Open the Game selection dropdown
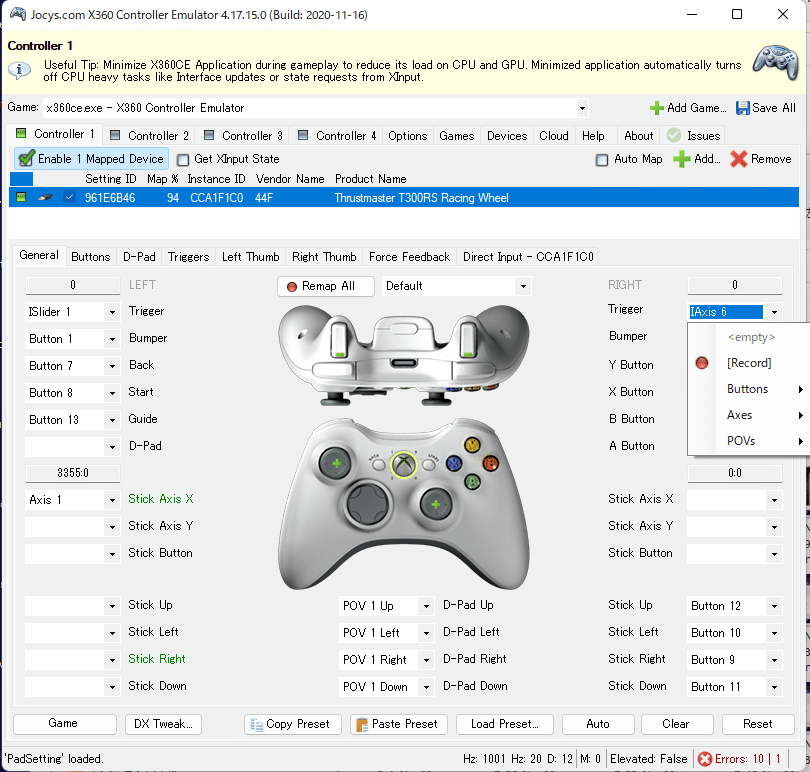Viewport: 810px width, 772px height. [582, 108]
